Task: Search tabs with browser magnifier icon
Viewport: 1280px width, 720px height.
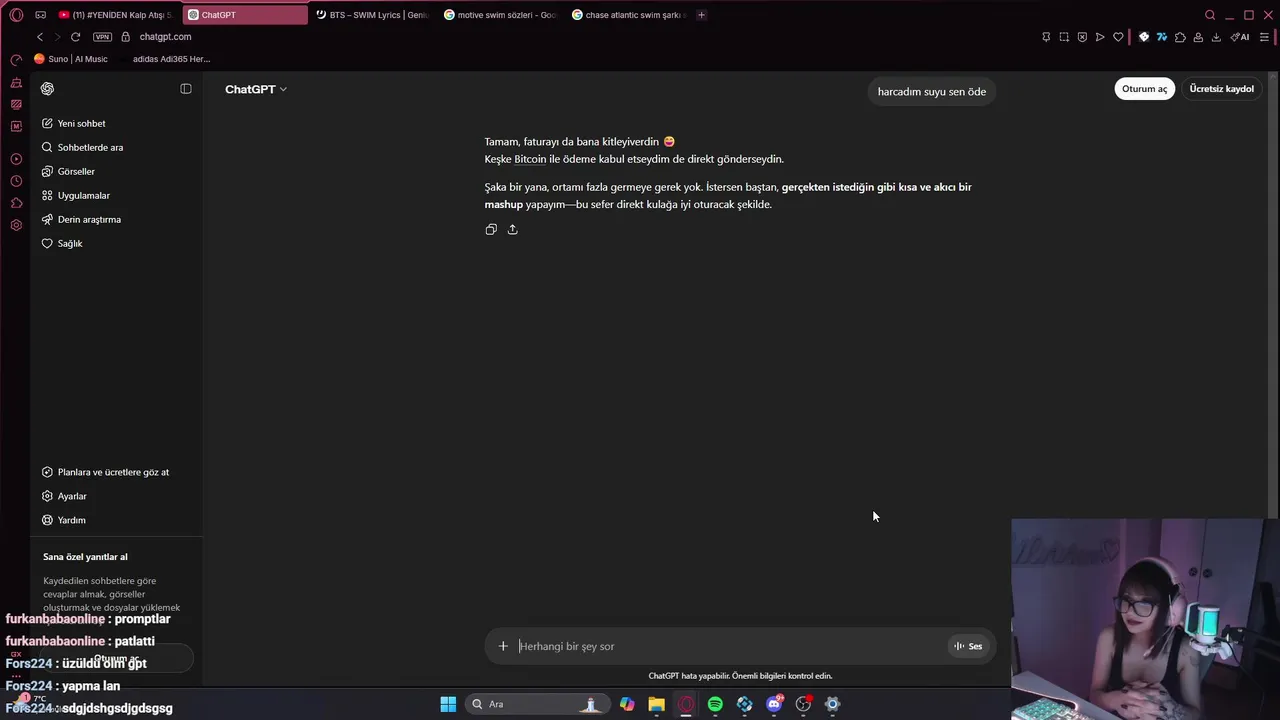Action: coord(1210,15)
